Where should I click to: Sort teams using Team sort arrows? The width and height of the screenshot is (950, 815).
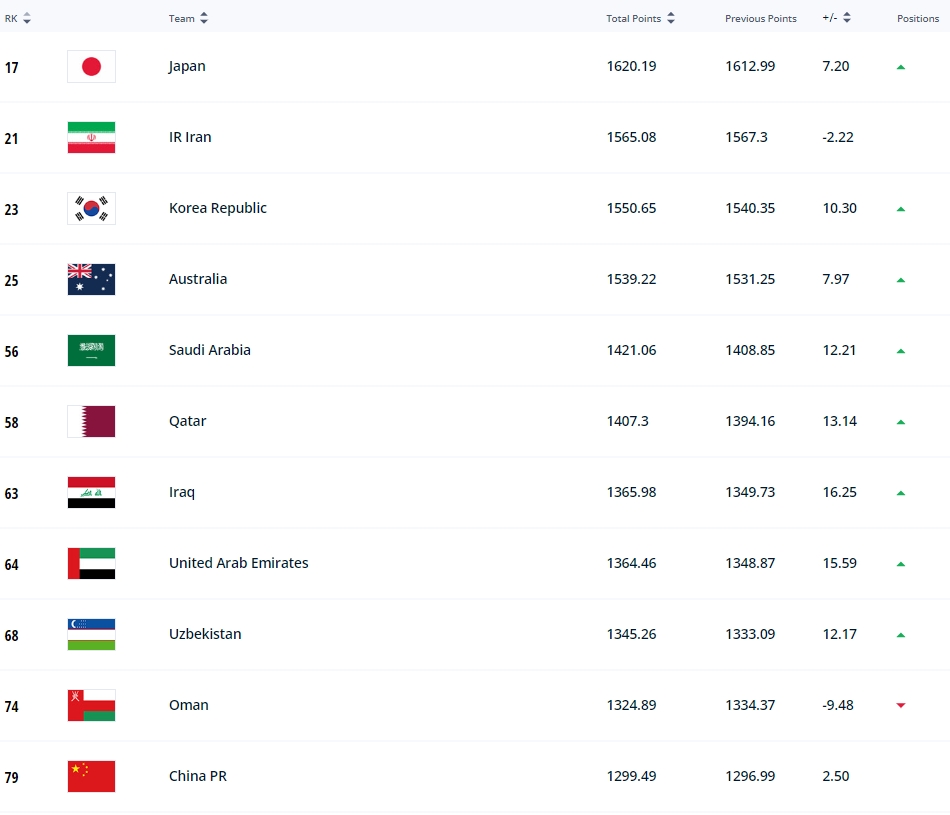click(204, 18)
